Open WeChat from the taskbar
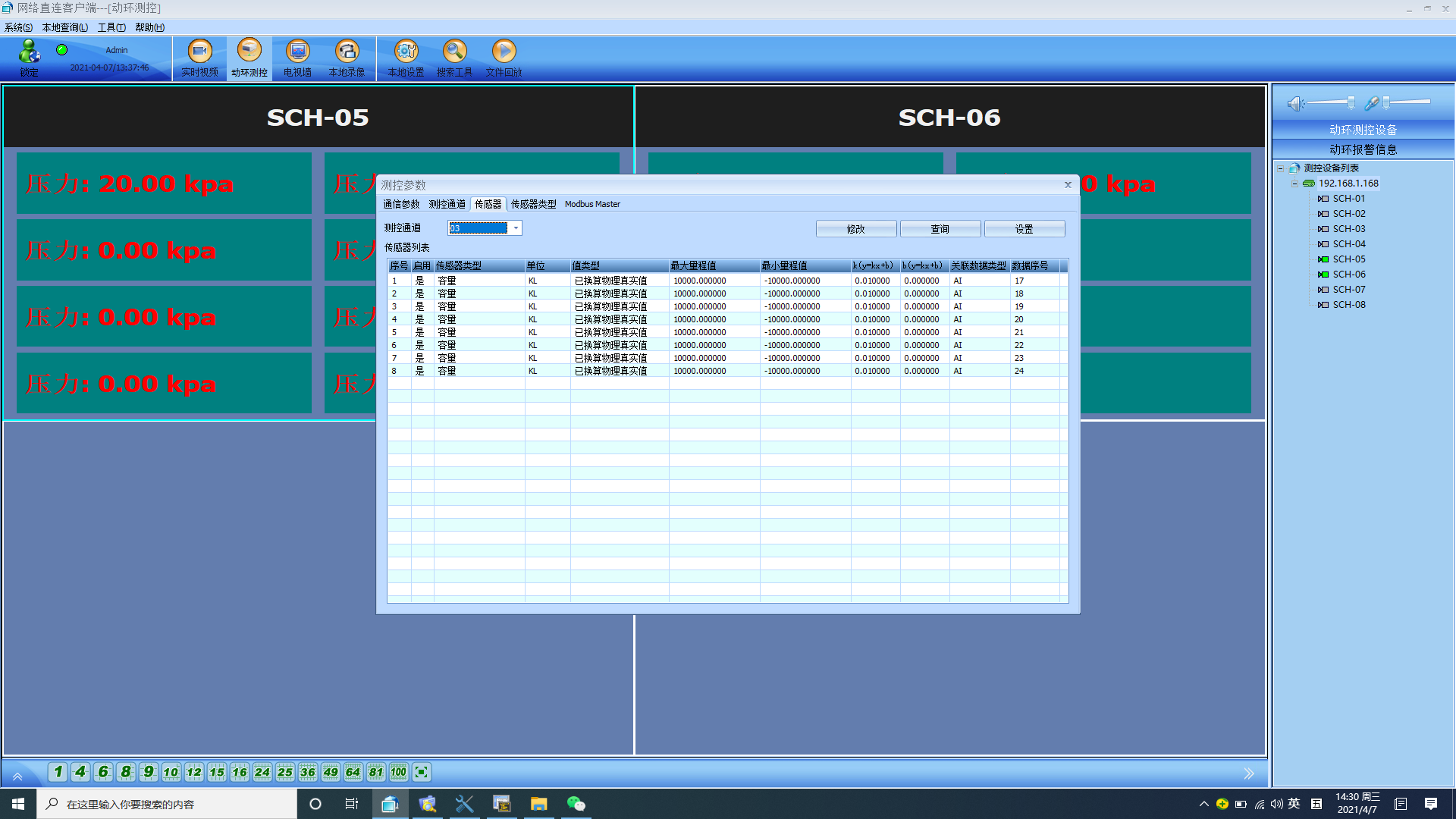The width and height of the screenshot is (1456, 819). (x=576, y=804)
